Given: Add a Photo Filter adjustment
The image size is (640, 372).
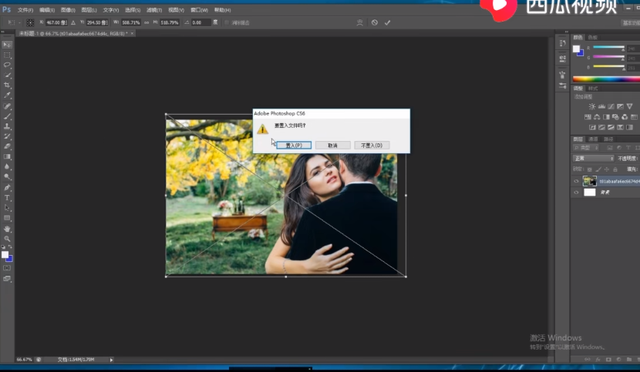Looking at the screenshot, I should tap(616, 117).
